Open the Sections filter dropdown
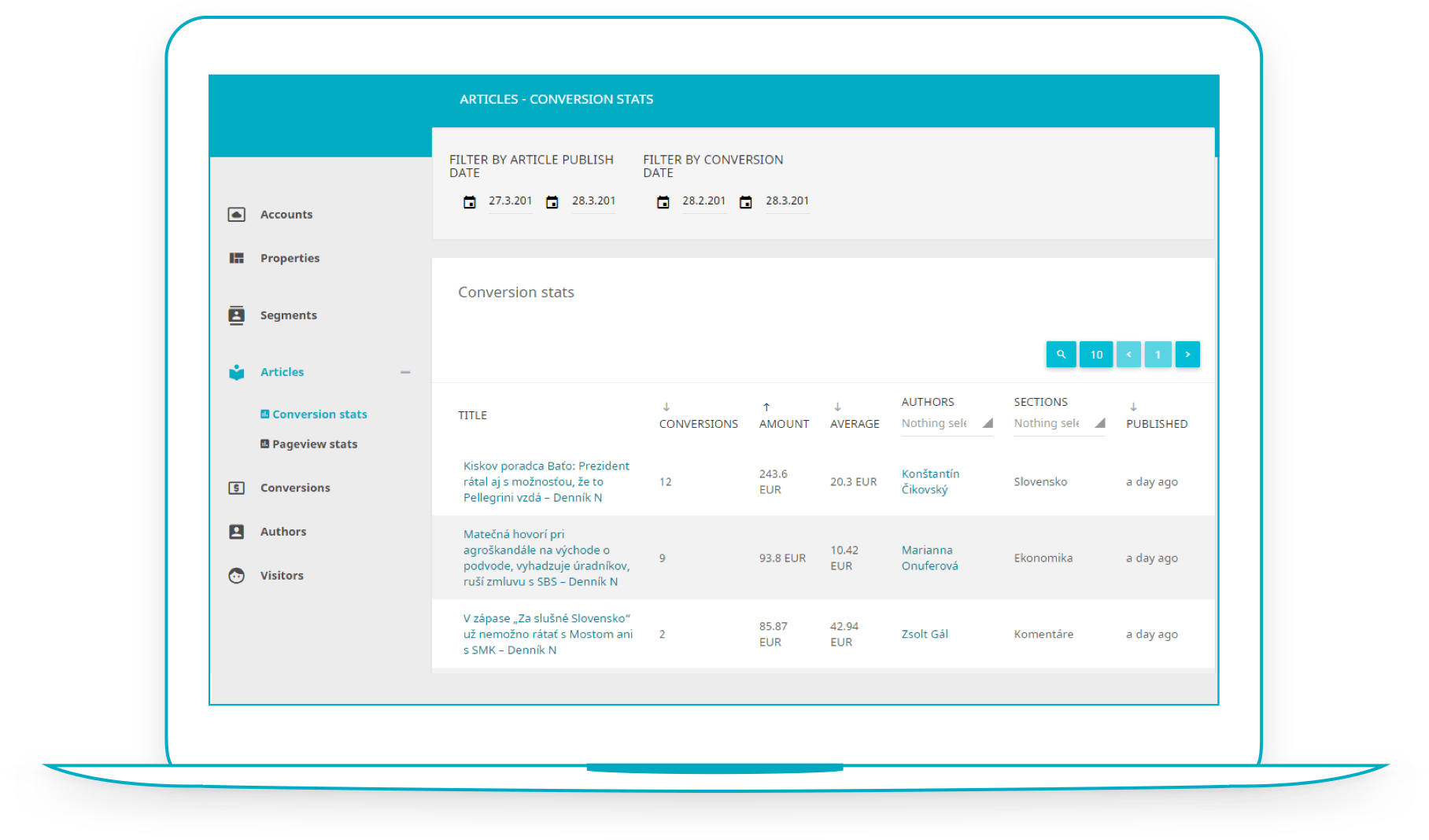Image resolution: width=1429 pixels, height=840 pixels. coord(1058,422)
